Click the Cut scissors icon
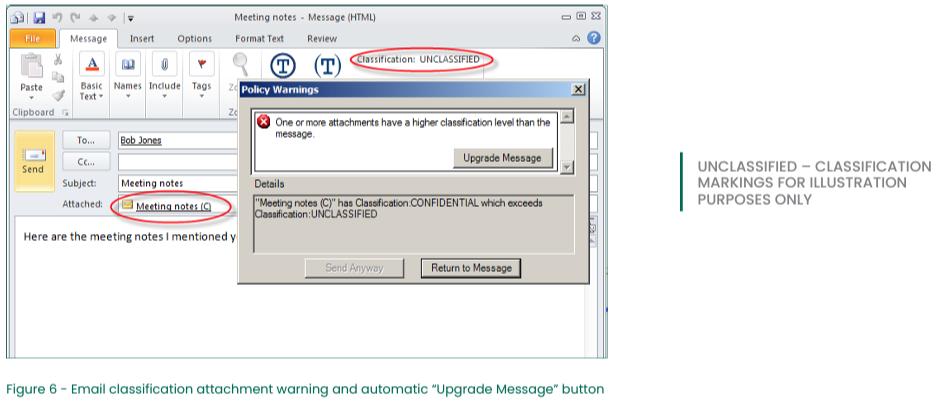This screenshot has width=939, height=406. [x=58, y=59]
